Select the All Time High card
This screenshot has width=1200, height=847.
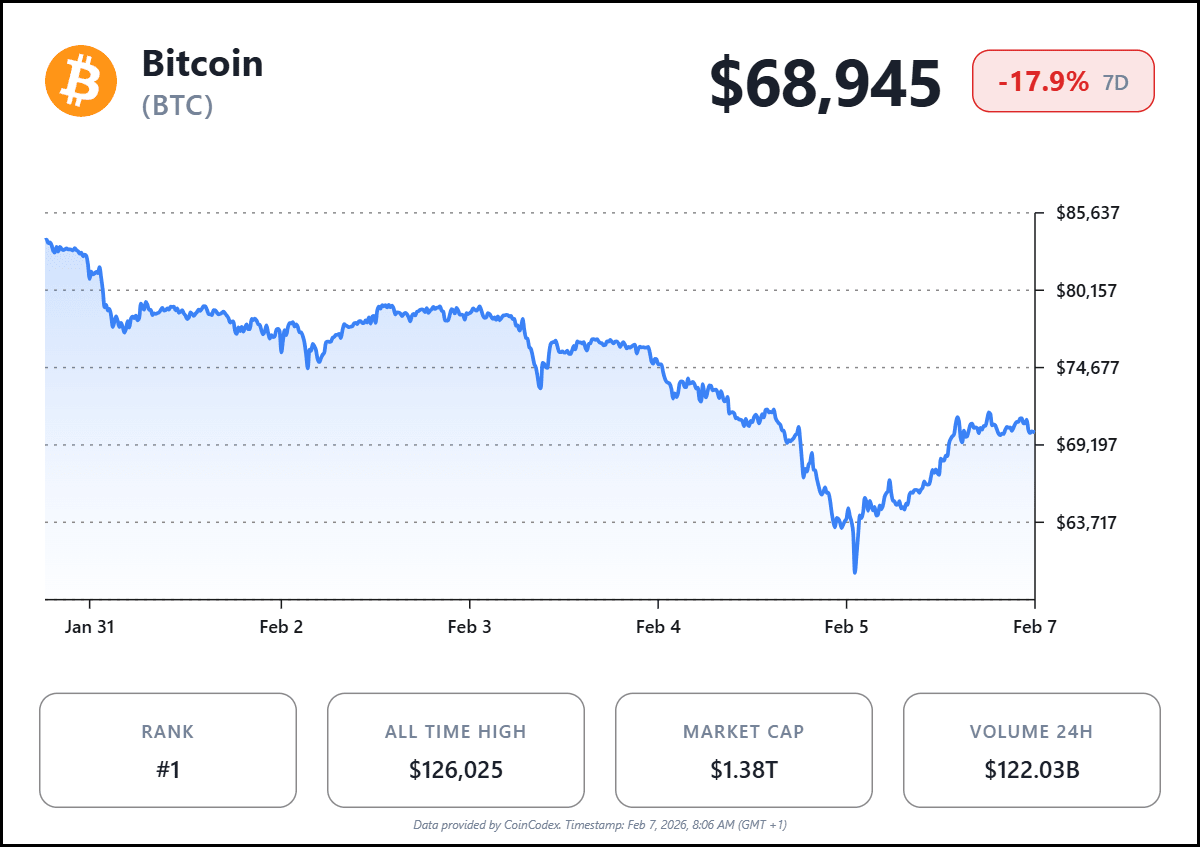456,750
